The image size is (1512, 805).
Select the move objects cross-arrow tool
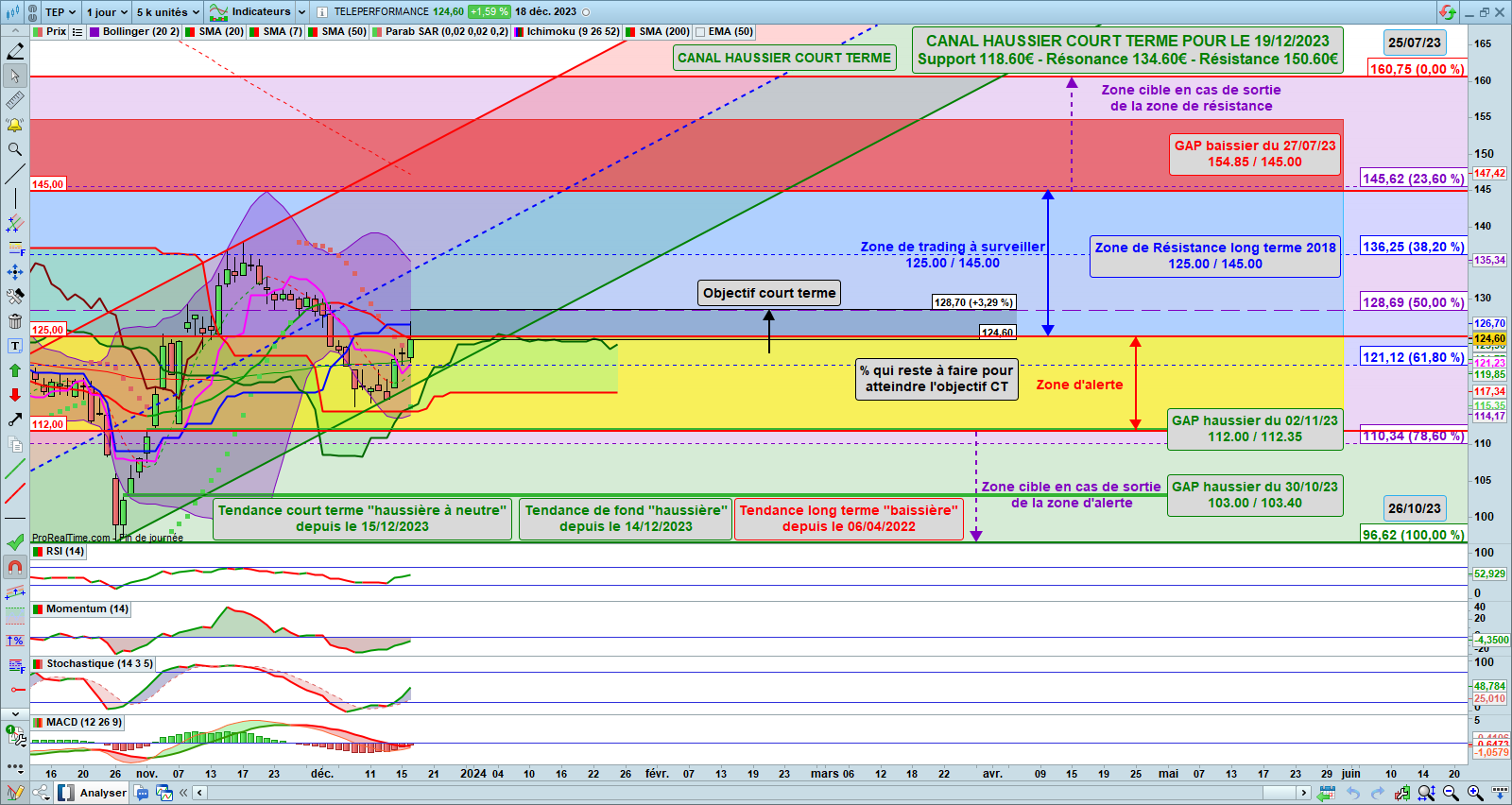coord(15,272)
